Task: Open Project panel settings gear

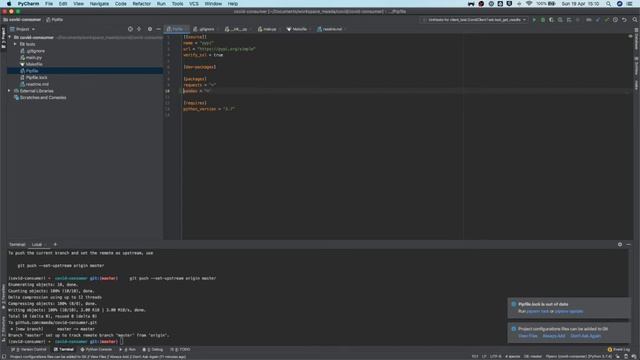Action: [x=150, y=29]
